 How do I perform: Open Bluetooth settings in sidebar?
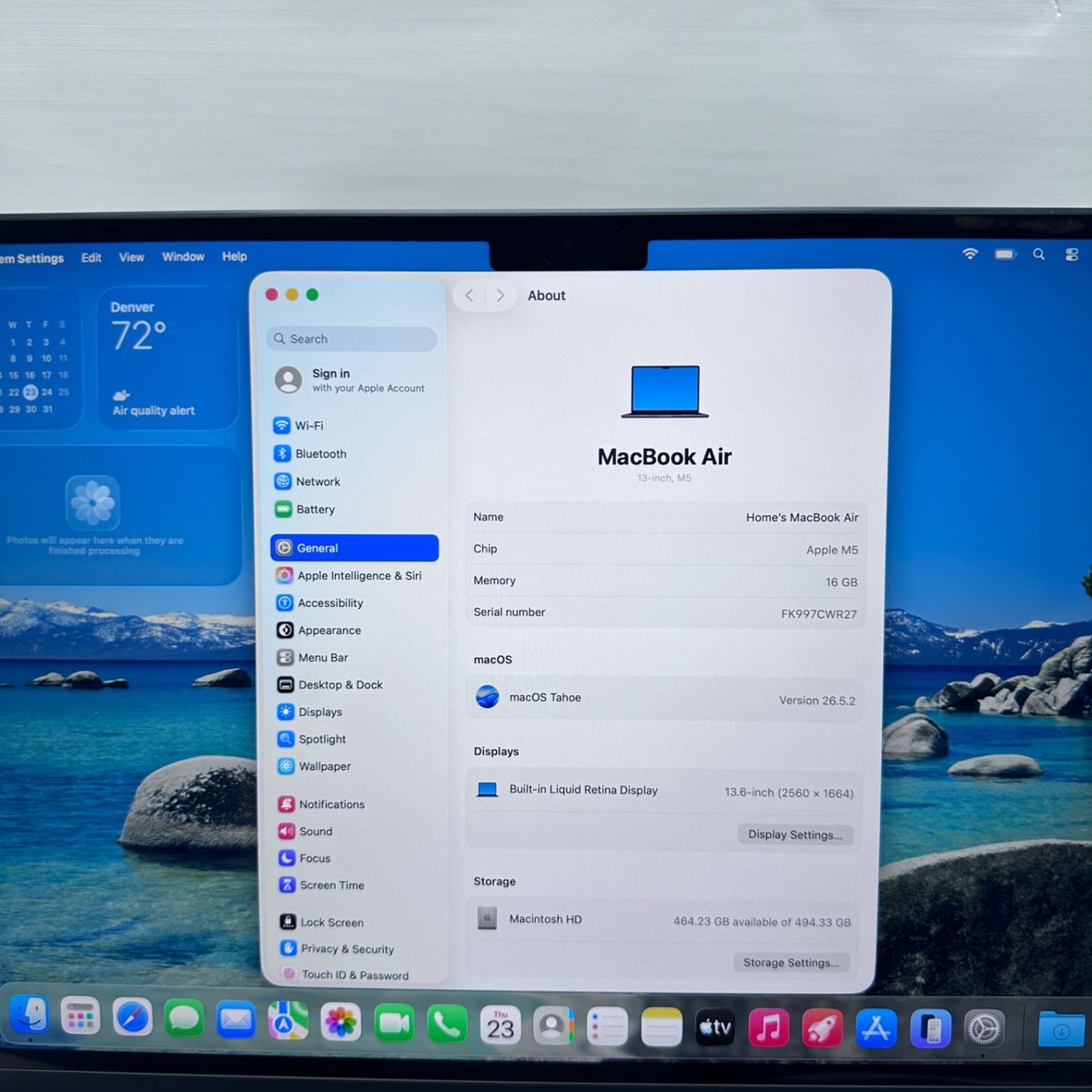pyautogui.click(x=353, y=453)
